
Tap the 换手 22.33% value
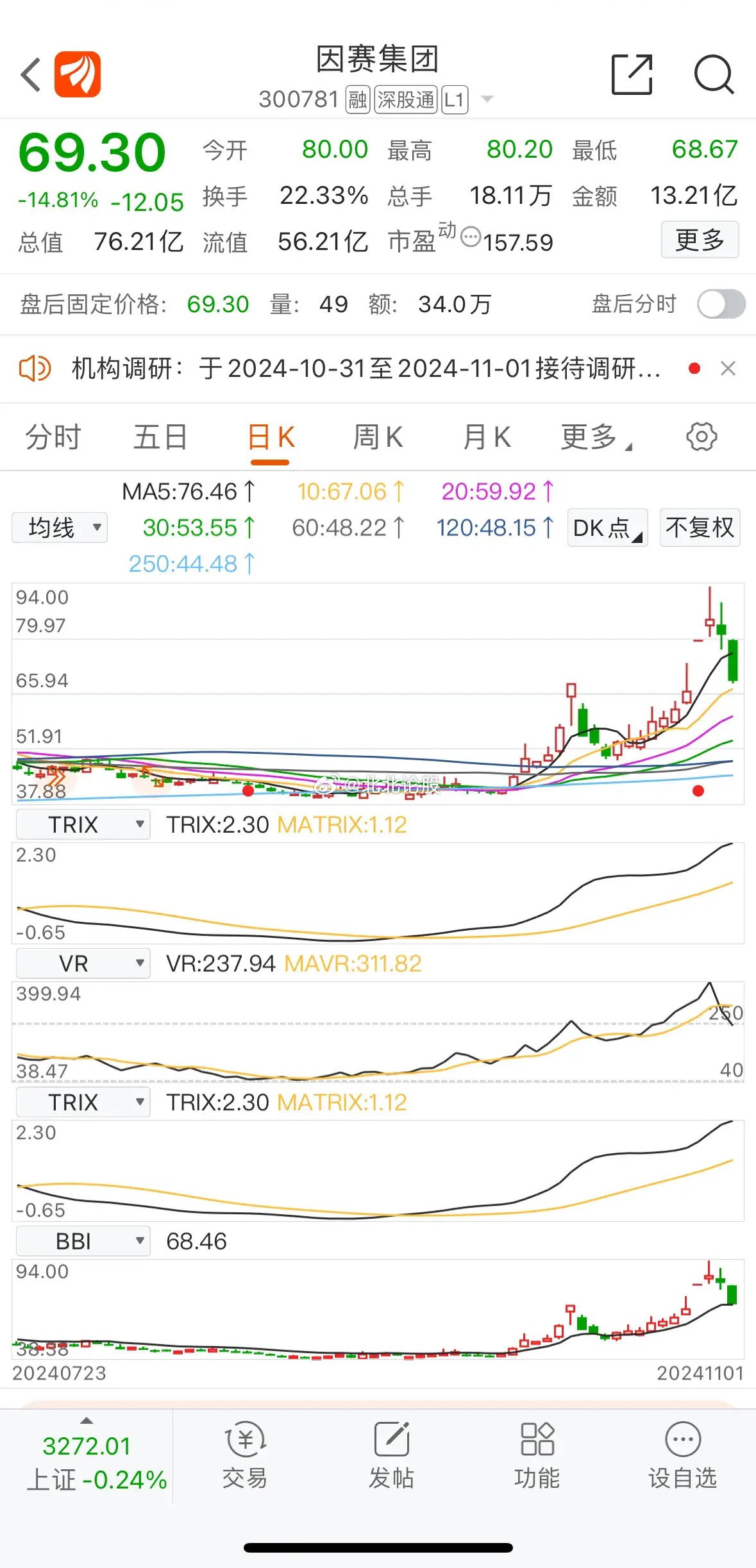point(324,196)
